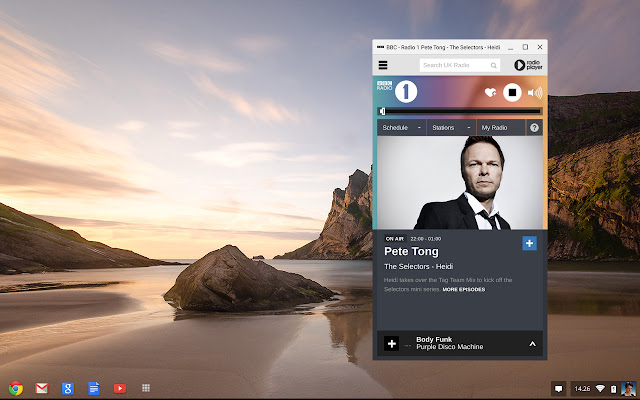Add Body Funk track with plus button
640x400 pixels.
click(x=391, y=344)
